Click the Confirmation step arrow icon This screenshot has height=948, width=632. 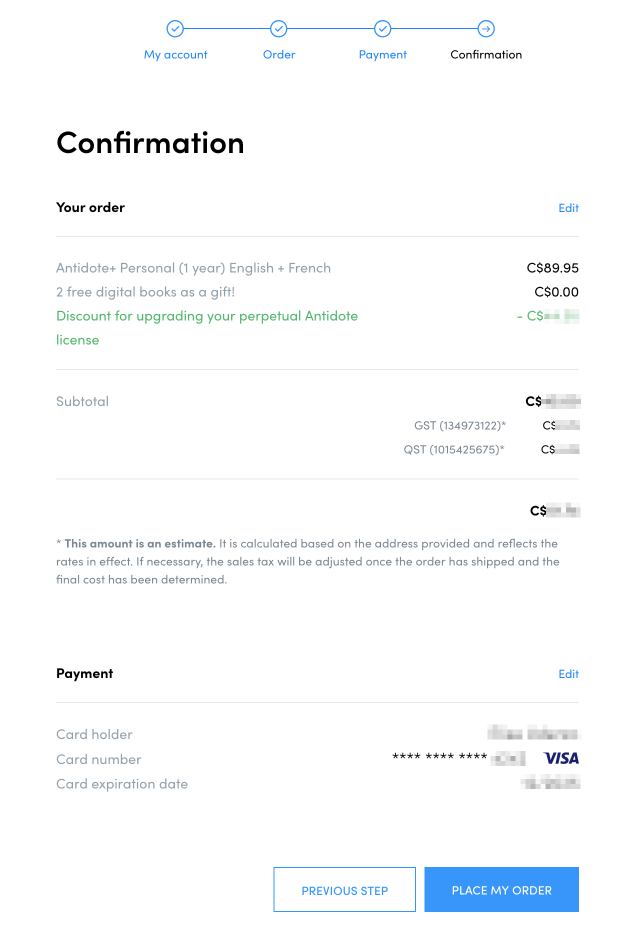486,29
